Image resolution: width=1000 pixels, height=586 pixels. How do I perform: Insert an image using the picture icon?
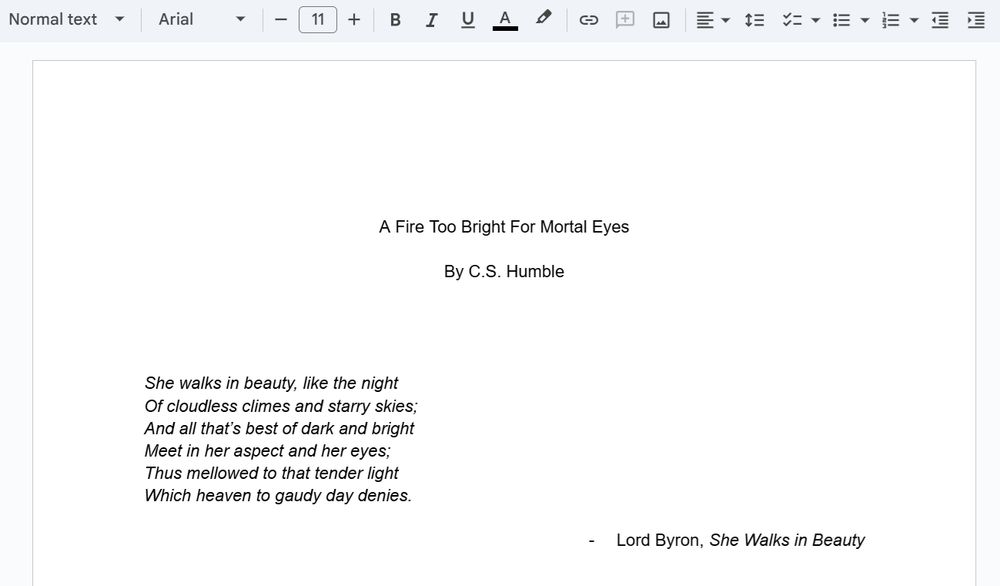(661, 20)
